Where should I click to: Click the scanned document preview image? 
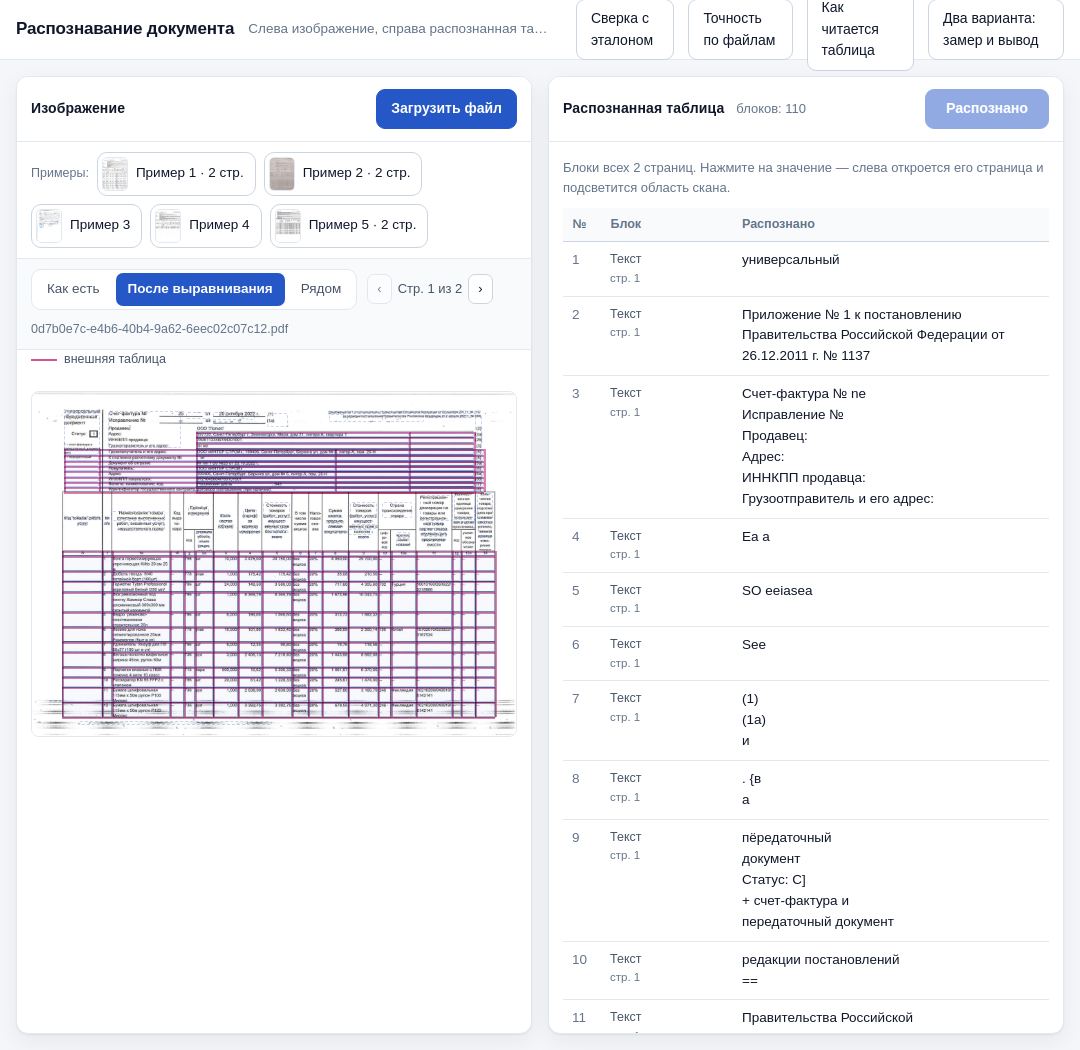[x=273, y=564]
